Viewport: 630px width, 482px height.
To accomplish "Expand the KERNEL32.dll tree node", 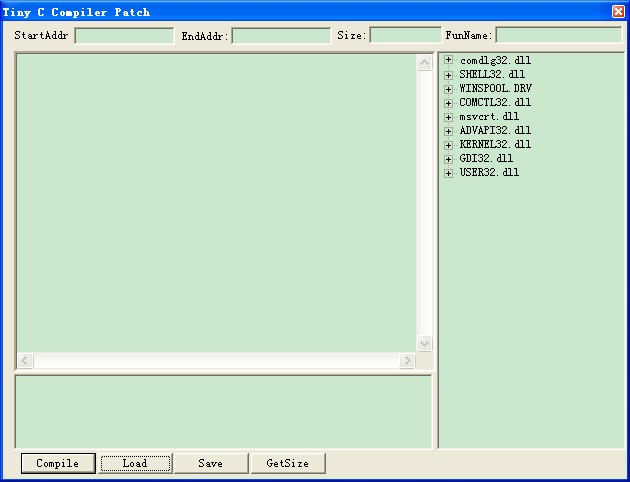I will pyautogui.click(x=448, y=145).
